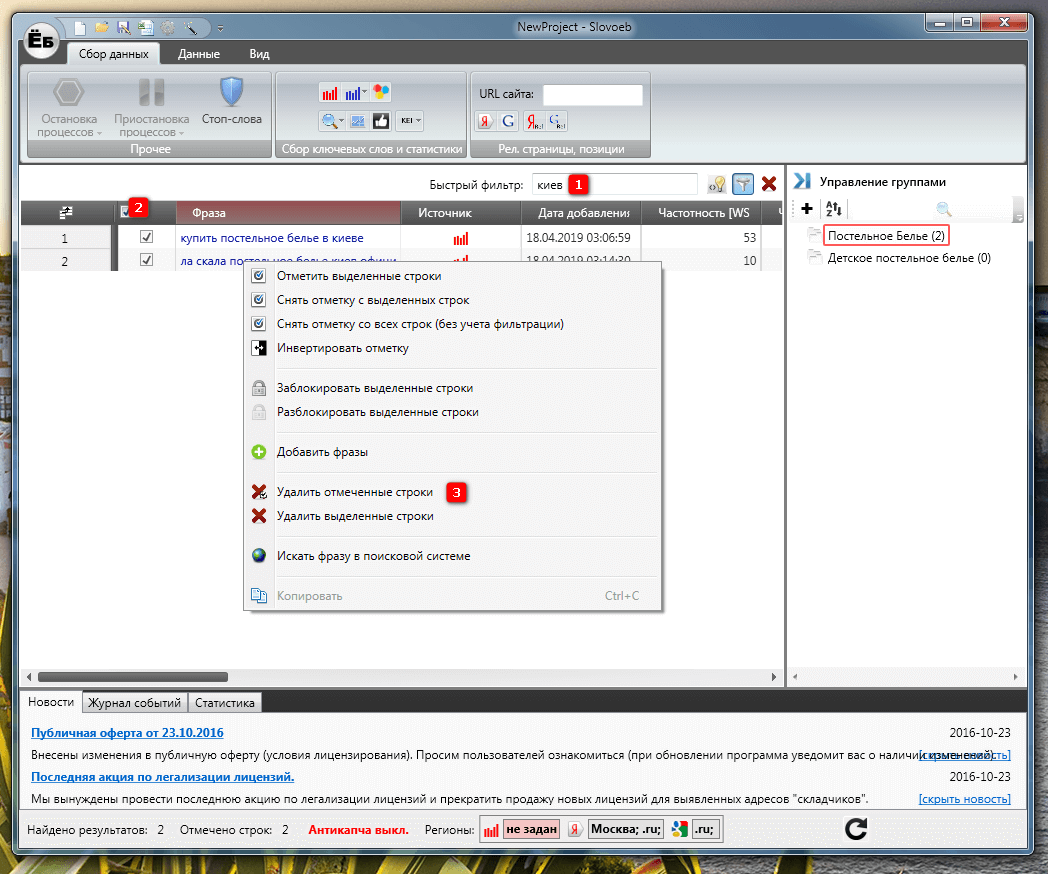Viewport: 1048px width, 874px height.
Task: Open the Публичная оферта от 23.10.2016 link
Action: (x=127, y=733)
